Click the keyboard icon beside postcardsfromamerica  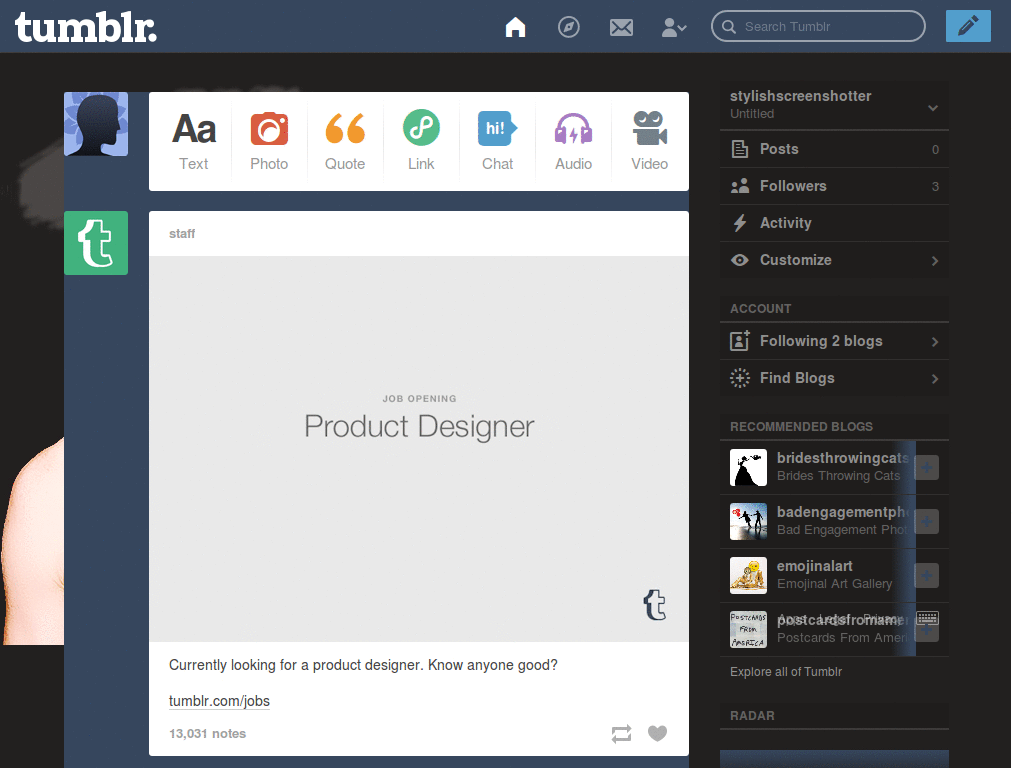click(x=927, y=618)
